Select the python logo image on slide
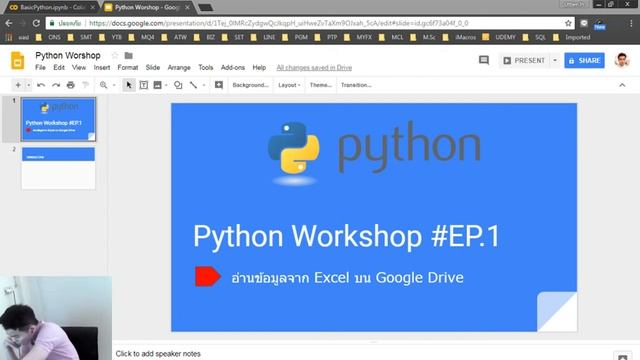The width and height of the screenshot is (640, 360). point(373,152)
